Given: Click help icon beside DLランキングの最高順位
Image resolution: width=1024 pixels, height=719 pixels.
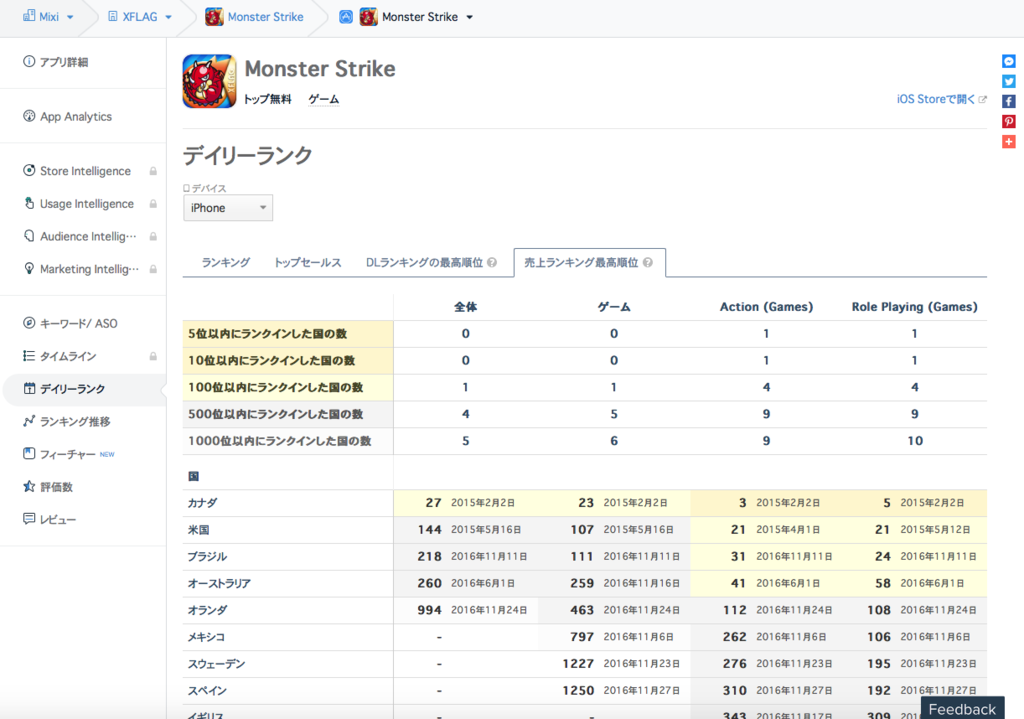Looking at the screenshot, I should coord(492,263).
